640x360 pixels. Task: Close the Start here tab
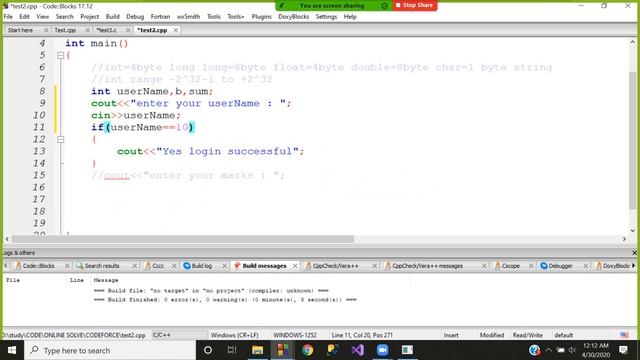46,30
